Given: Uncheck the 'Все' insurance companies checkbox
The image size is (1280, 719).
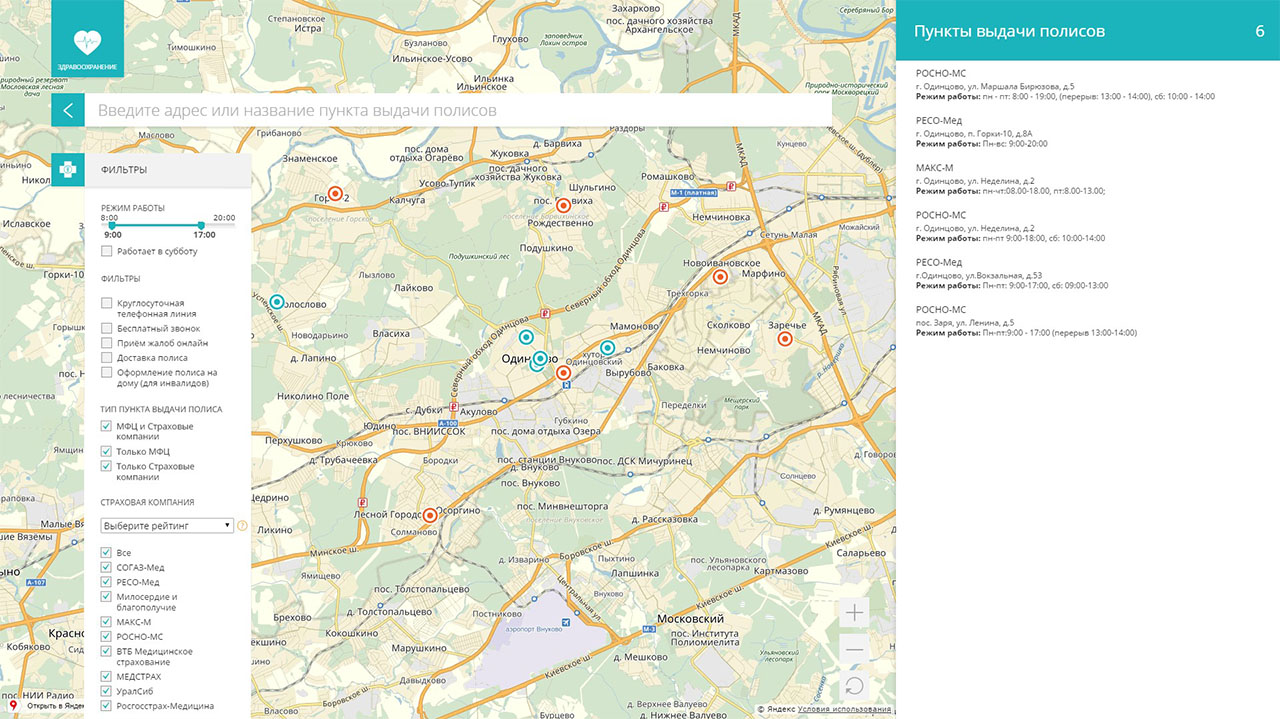Looking at the screenshot, I should [x=107, y=552].
